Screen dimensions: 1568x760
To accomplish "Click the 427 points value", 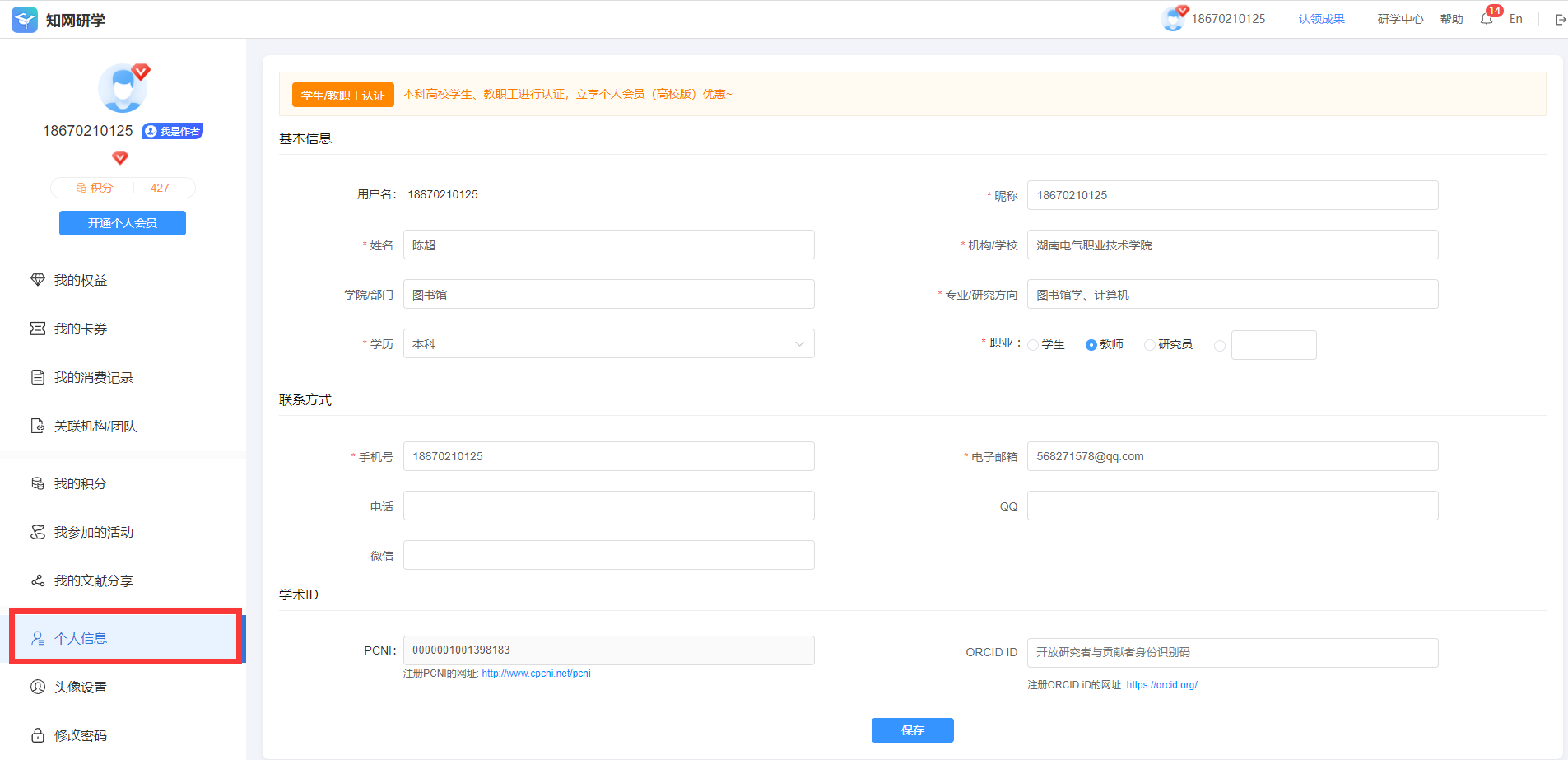I will pos(160,188).
